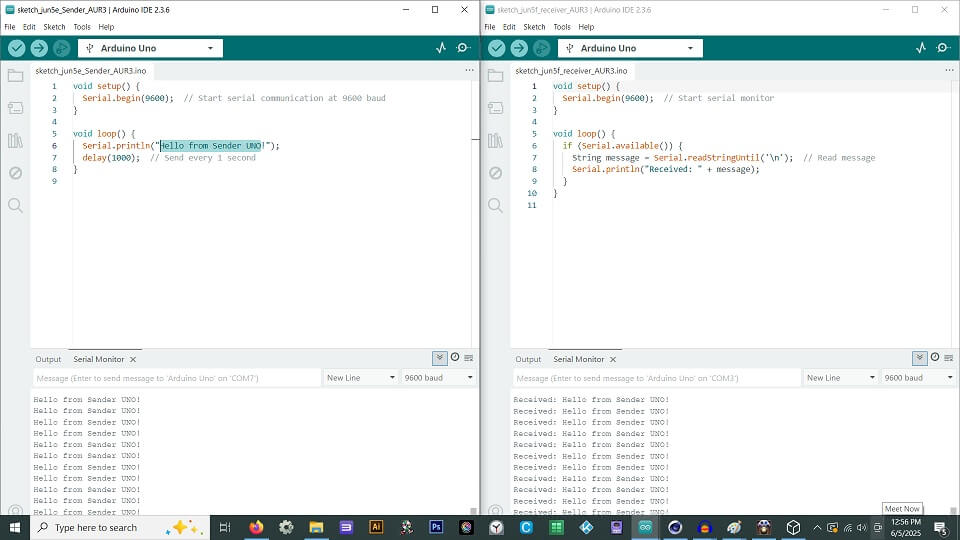The width and height of the screenshot is (960, 540).
Task: Click Upload button in Sender IDE window
Action: (39, 48)
